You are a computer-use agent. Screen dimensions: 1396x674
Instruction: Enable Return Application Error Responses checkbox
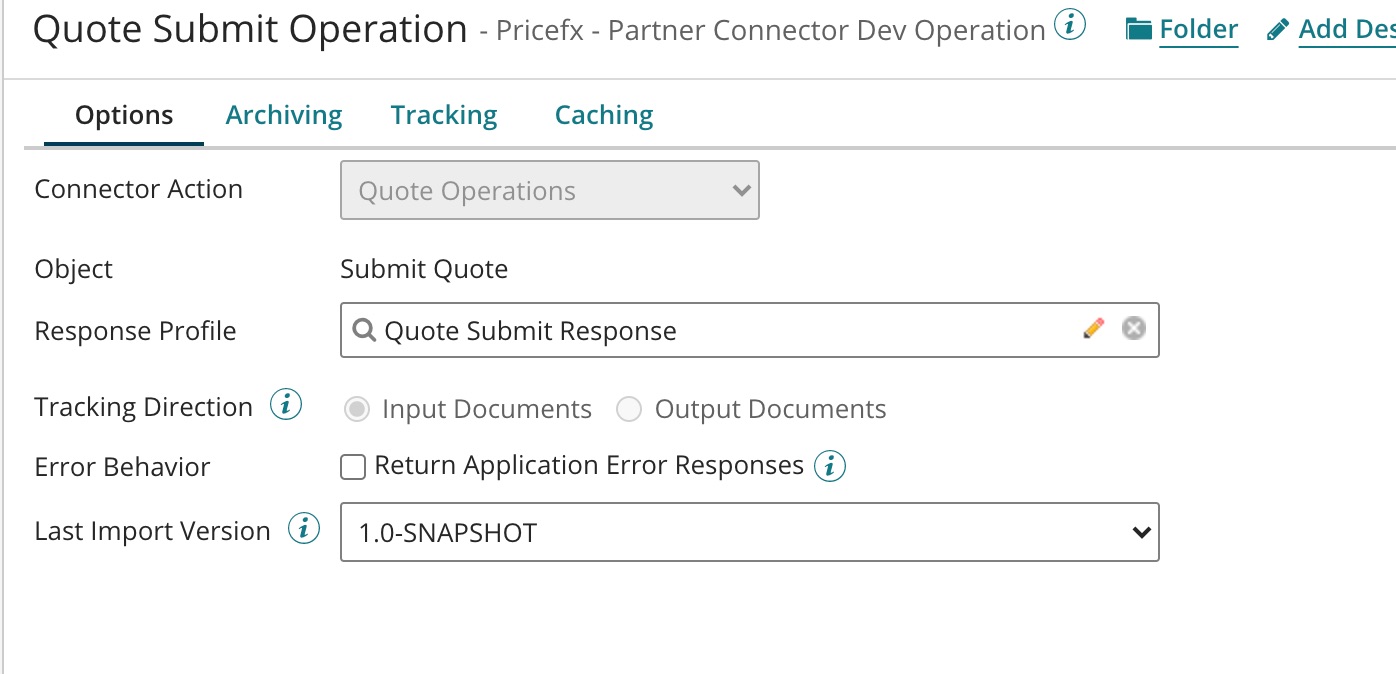(353, 467)
